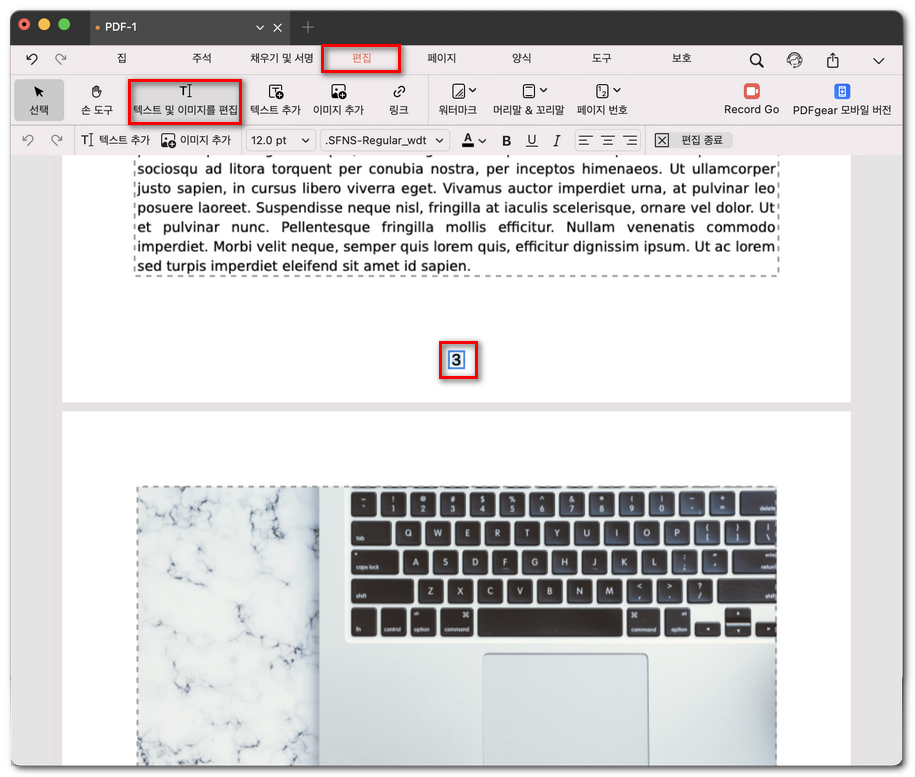The height and width of the screenshot is (777, 915).
Task: Click the page number 3 text box
Action: (457, 360)
